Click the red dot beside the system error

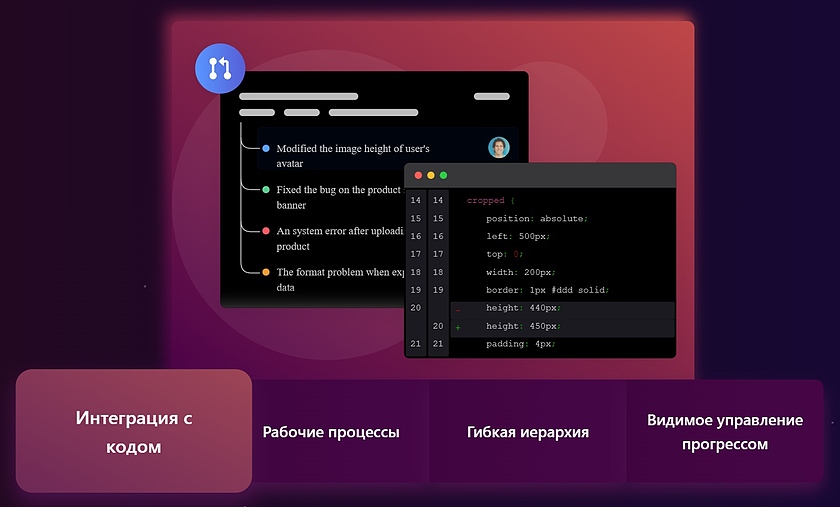[x=266, y=231]
